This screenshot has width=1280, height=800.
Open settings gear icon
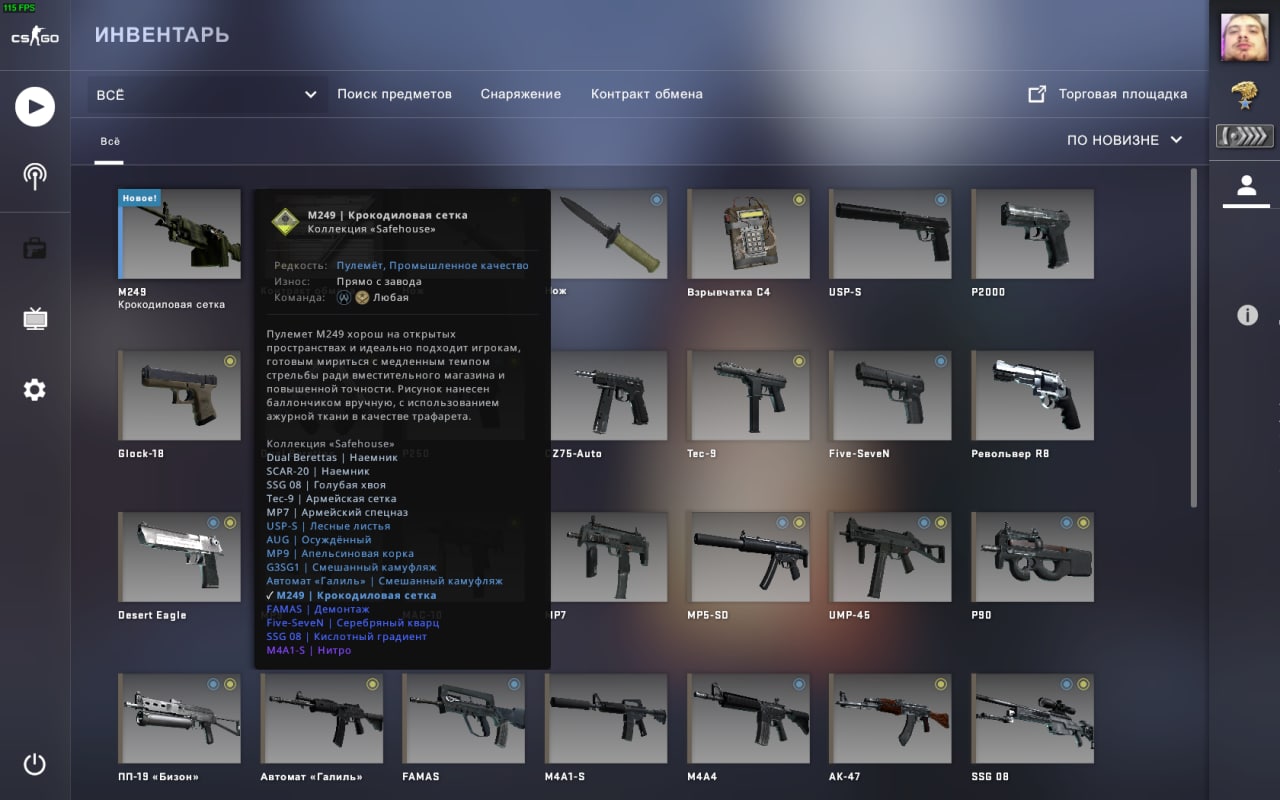(35, 390)
